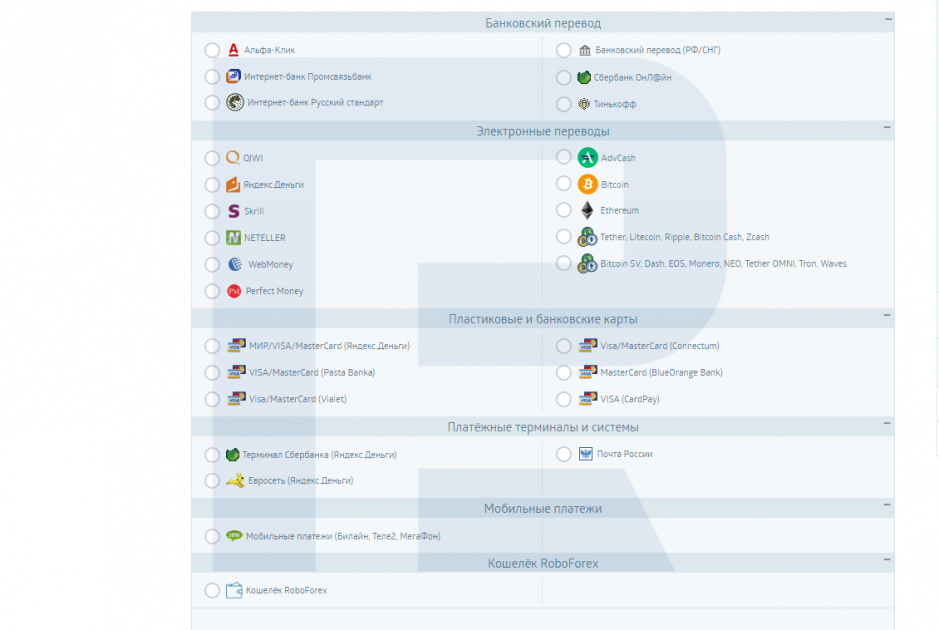Screen dimensions: 939x630
Task: Click the Евросеть yellow dog icon
Action: (235, 480)
